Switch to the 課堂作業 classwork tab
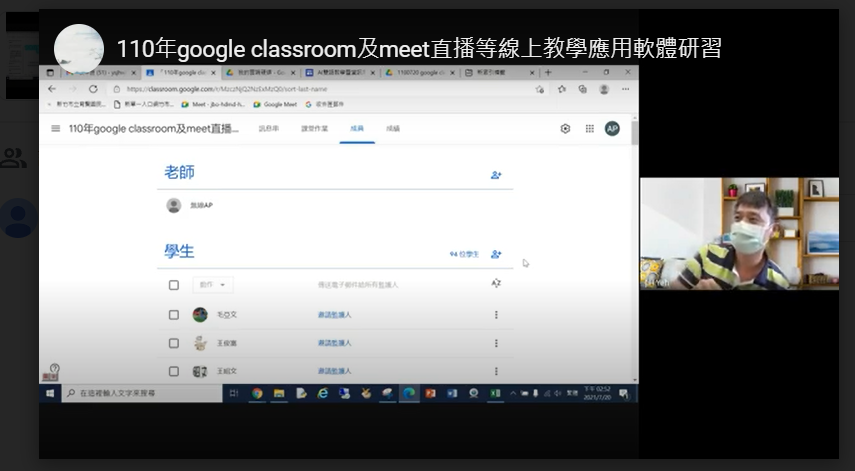Screen dimensions: 855x471 315,129
